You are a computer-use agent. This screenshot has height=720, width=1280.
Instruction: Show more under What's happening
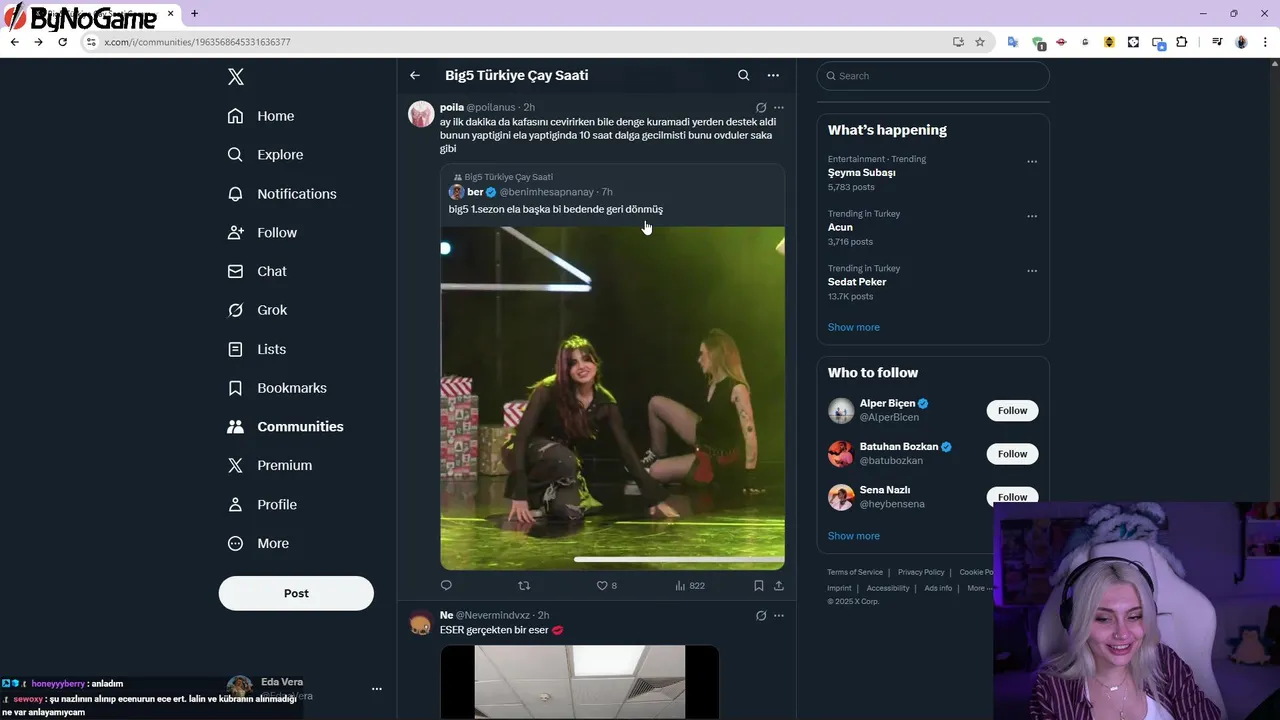click(854, 327)
